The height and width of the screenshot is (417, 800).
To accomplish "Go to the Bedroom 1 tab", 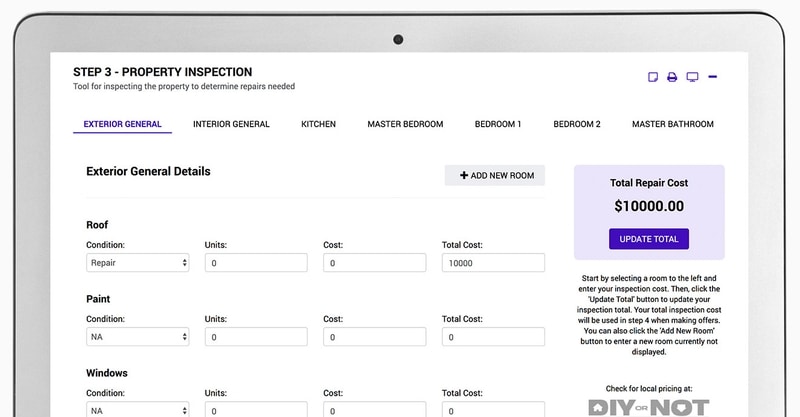I will 498,124.
